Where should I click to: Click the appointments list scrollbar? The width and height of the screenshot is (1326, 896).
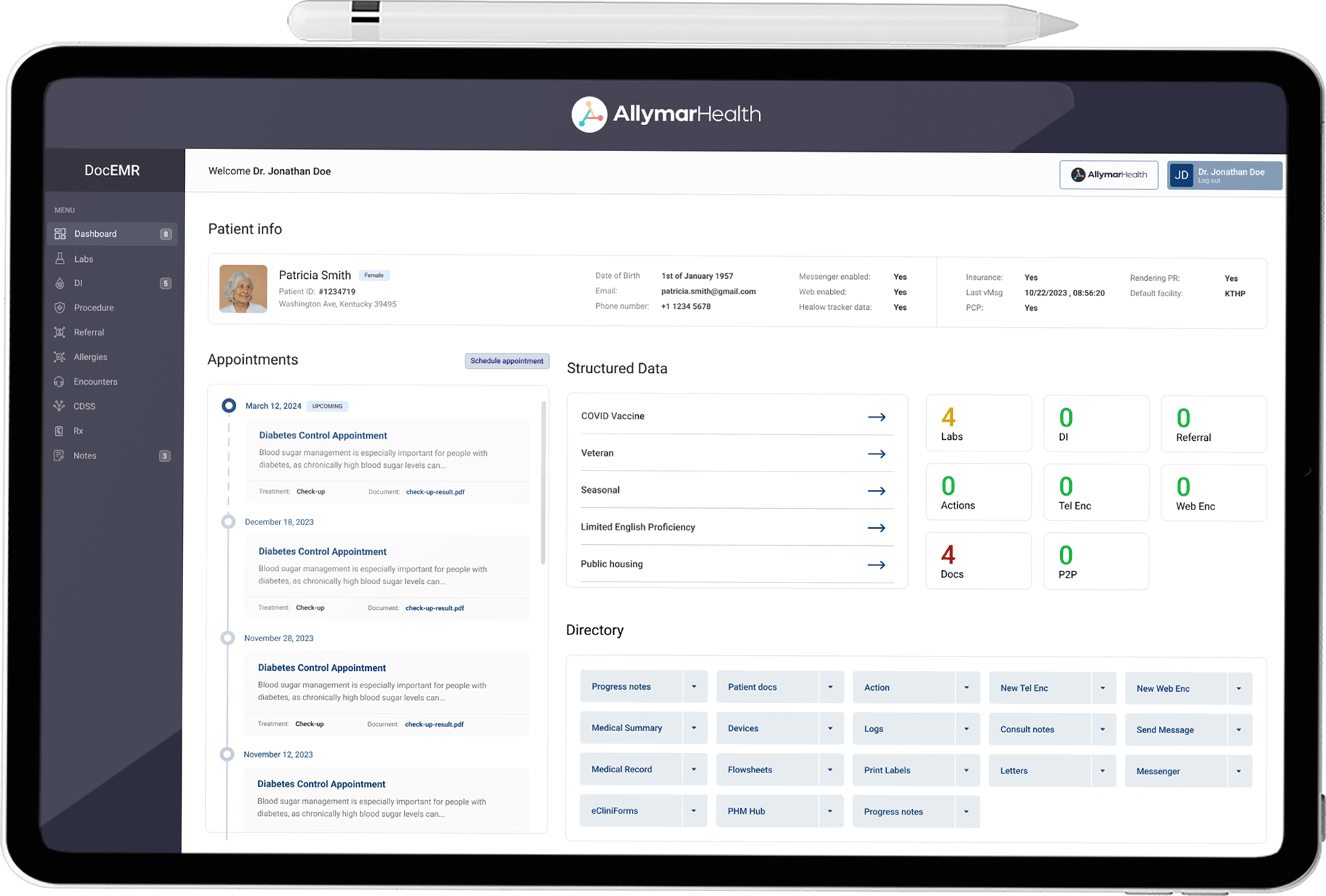pos(544,483)
